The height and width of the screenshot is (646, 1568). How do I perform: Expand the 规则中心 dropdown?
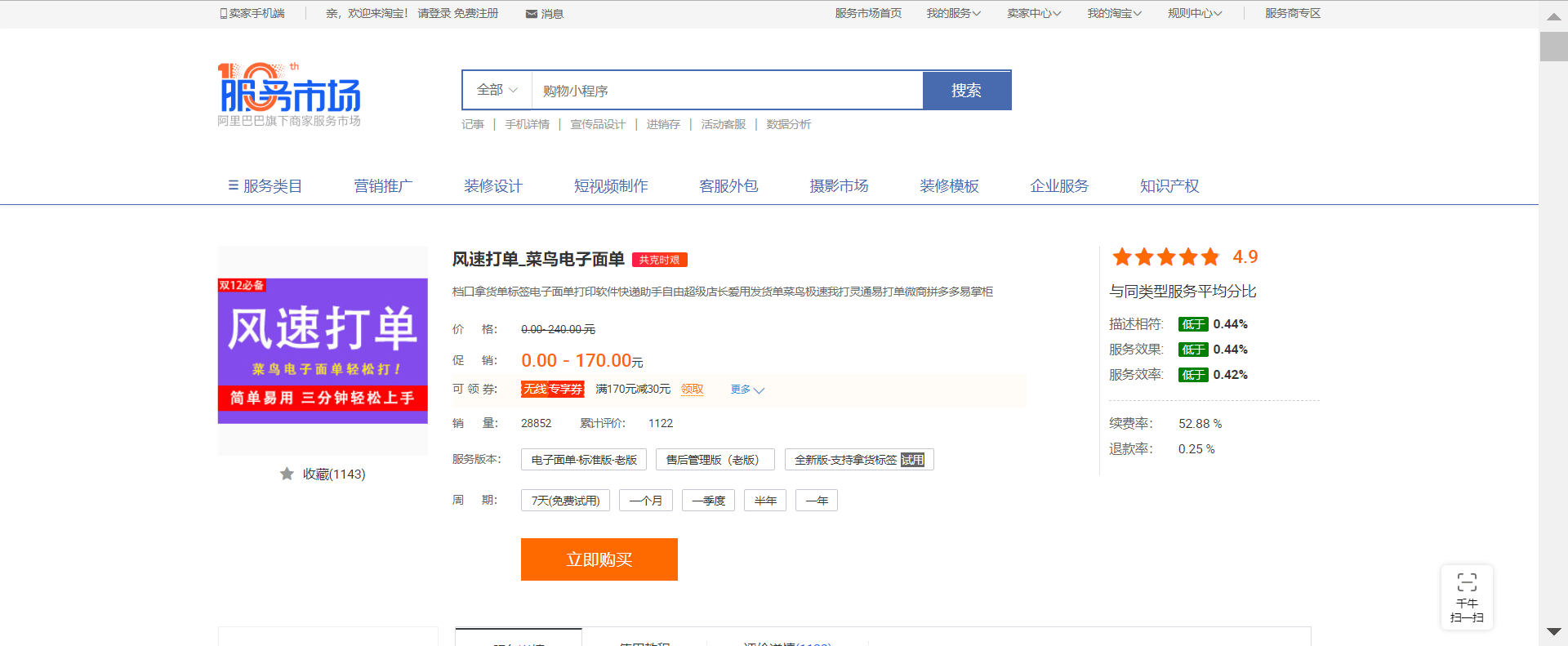[x=1195, y=13]
